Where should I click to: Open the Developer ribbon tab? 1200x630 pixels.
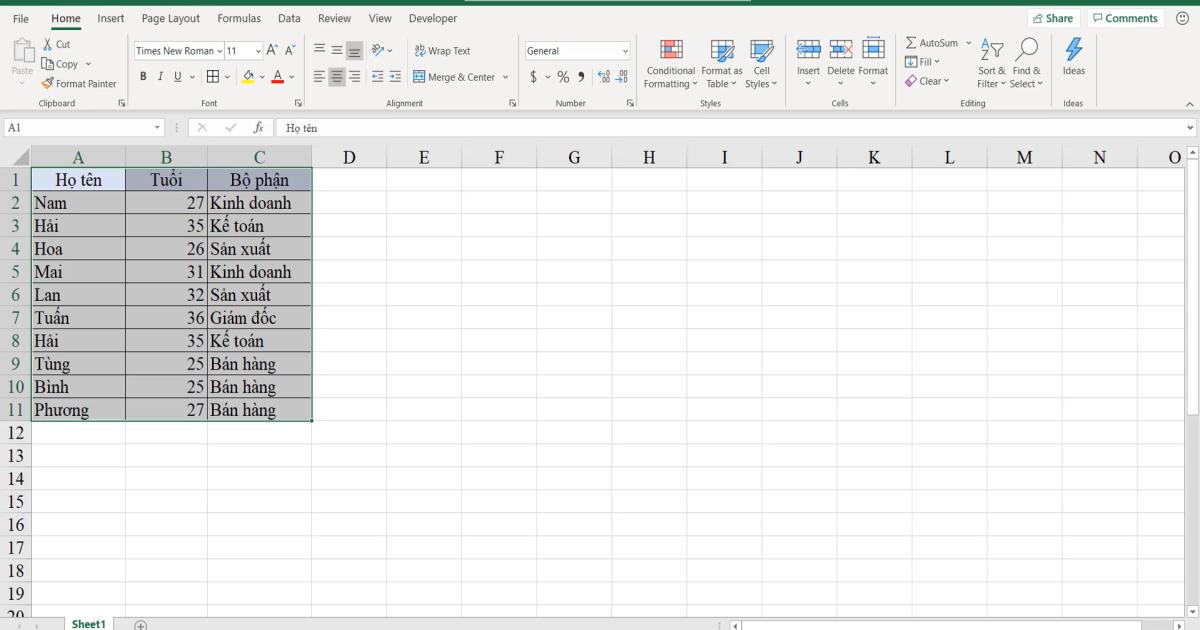click(x=432, y=18)
